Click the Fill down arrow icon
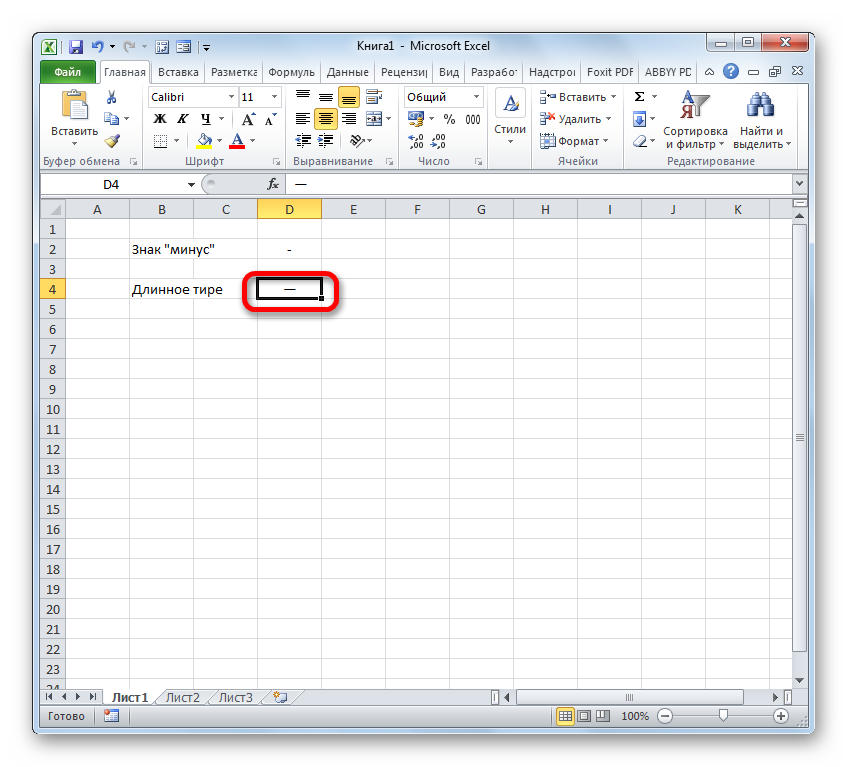The width and height of the screenshot is (848, 767). [639, 118]
